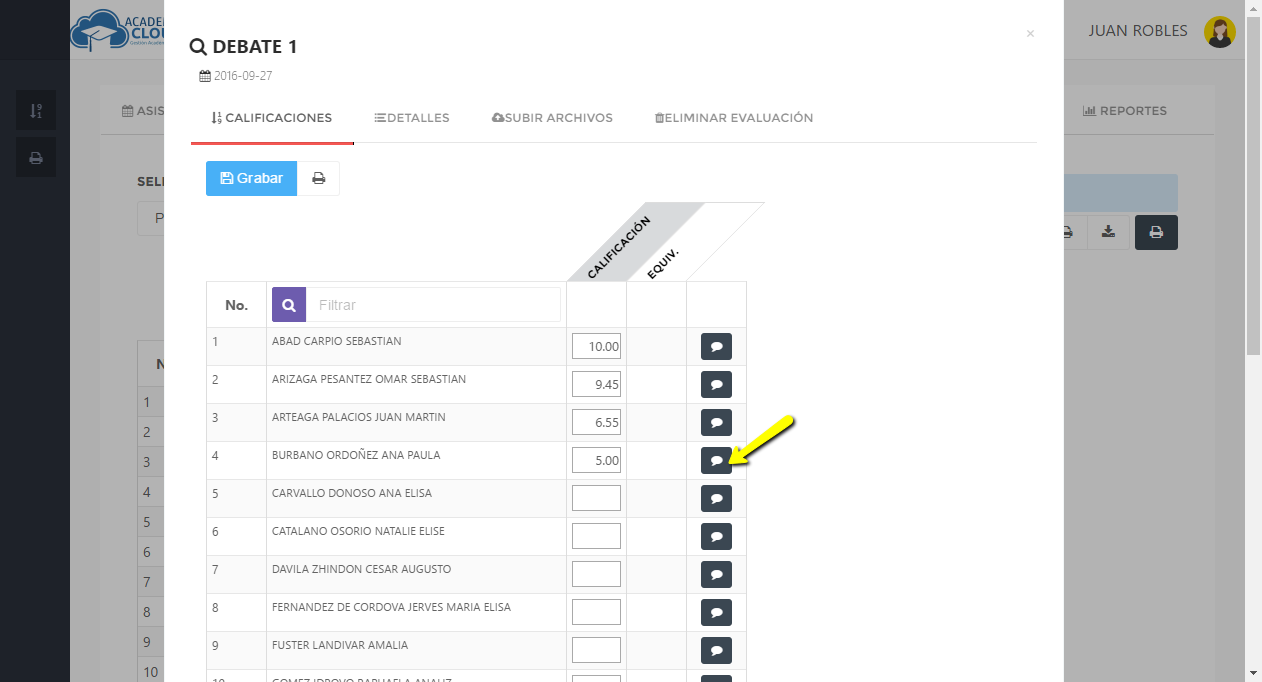Click empty grade field for CARVALLO DONOSO

pyautogui.click(x=596, y=499)
